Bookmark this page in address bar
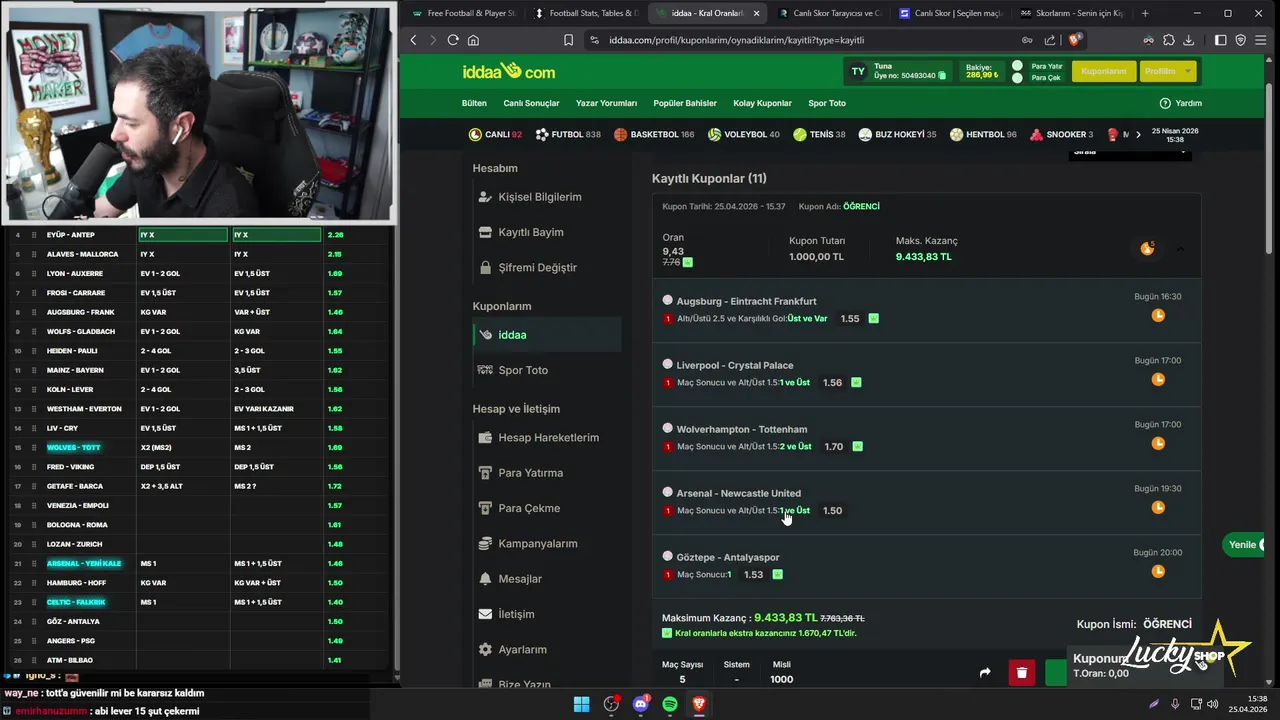1280x720 pixels. (568, 40)
